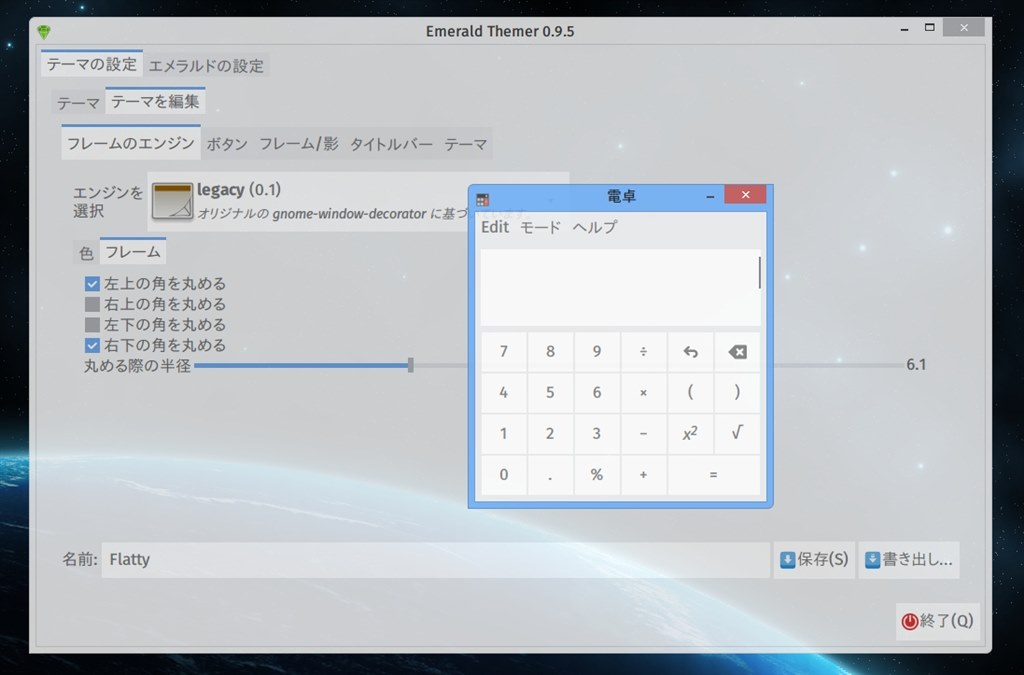Select フレームのエンジン tab

(x=131, y=143)
